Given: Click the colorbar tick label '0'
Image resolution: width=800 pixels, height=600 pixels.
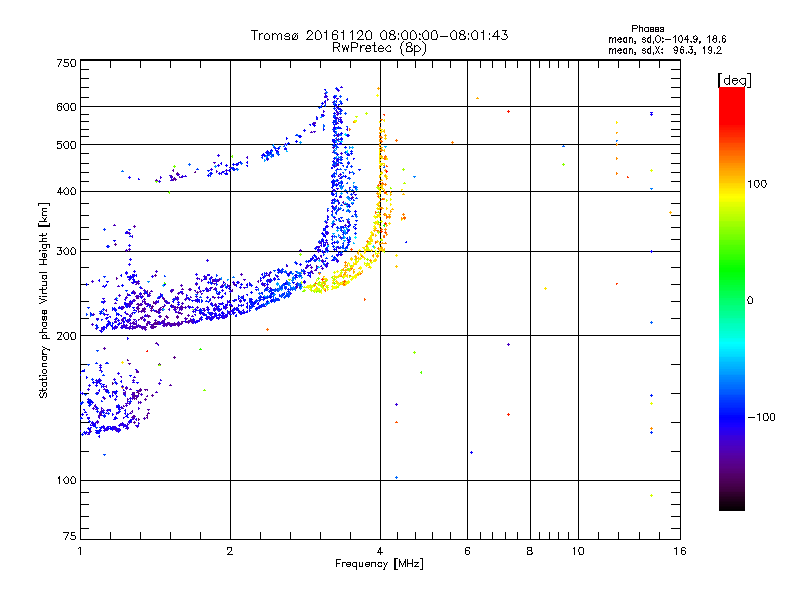Looking at the screenshot, I should pos(750,301).
